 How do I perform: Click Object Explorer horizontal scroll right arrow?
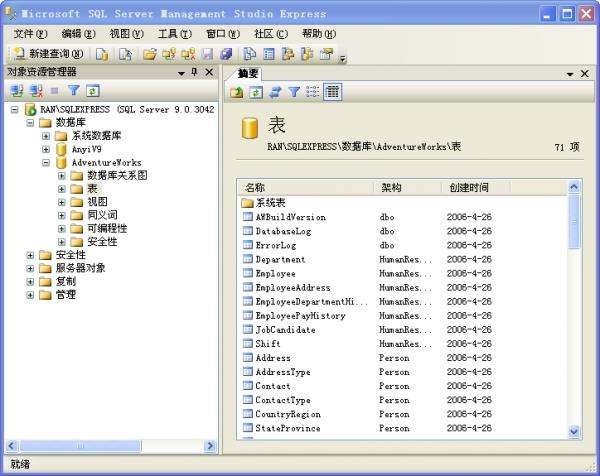pos(210,446)
